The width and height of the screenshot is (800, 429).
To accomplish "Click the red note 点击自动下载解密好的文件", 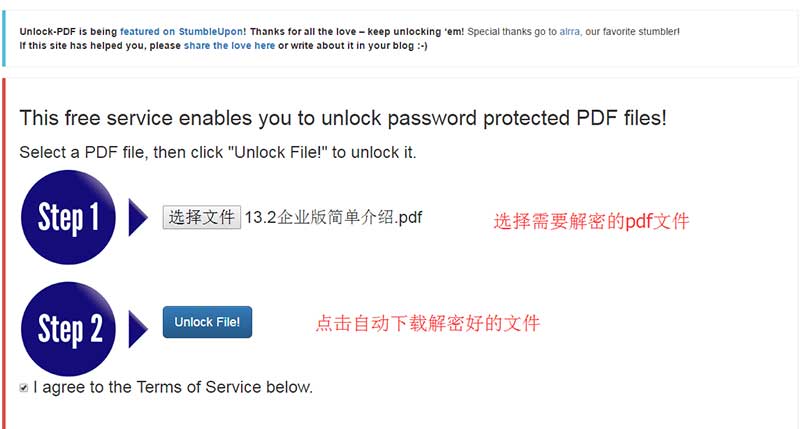I will [x=428, y=323].
